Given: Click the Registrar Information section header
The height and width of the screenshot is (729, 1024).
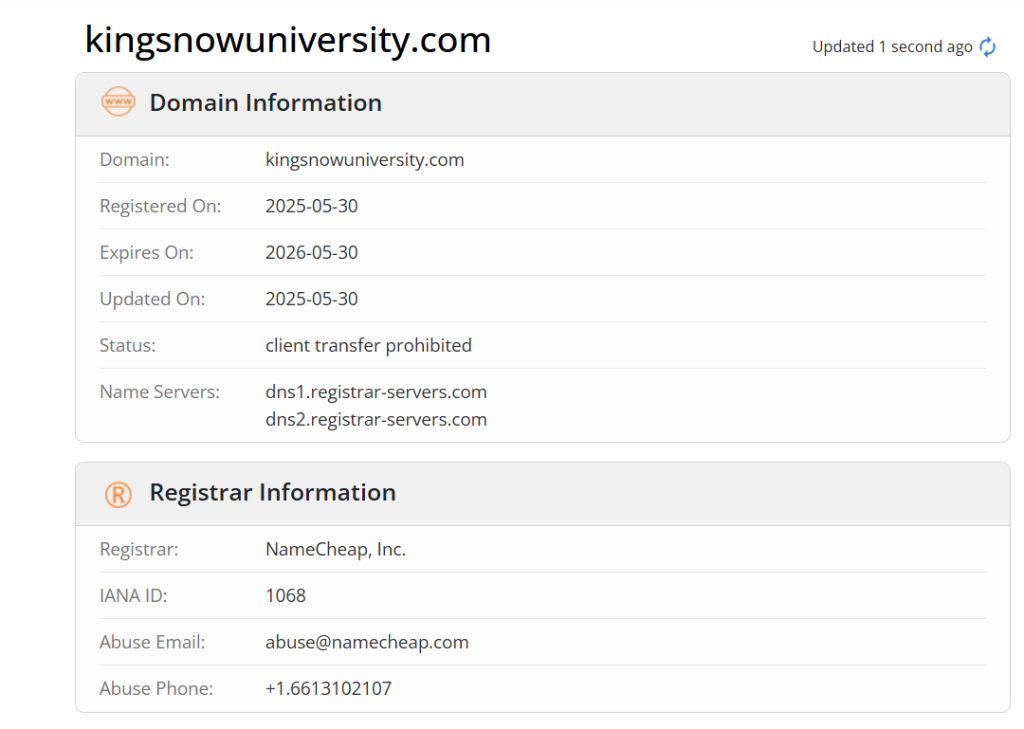Looking at the screenshot, I should click(x=273, y=493).
